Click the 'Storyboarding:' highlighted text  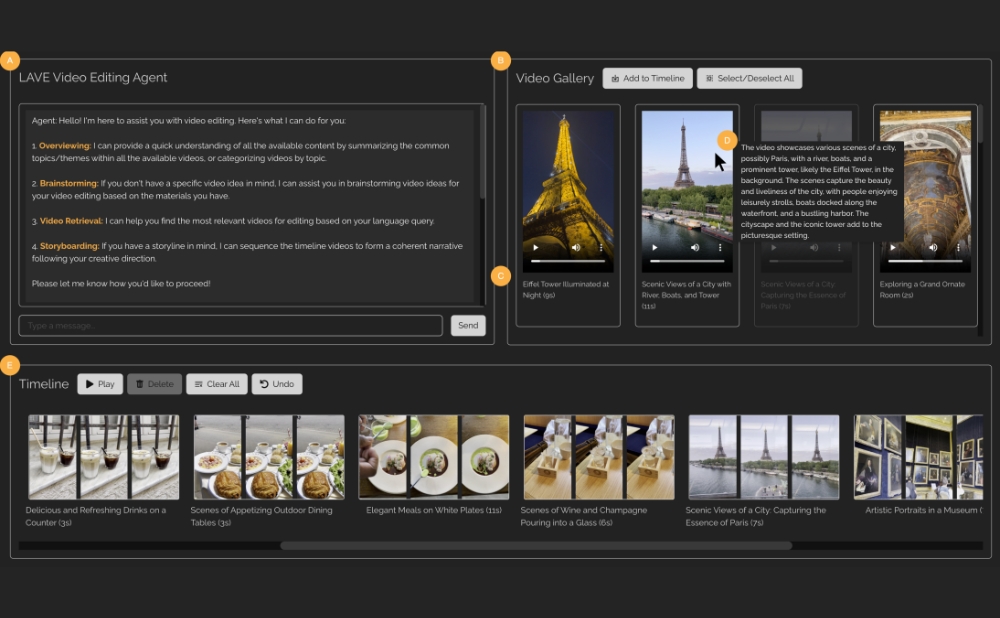[70, 246]
